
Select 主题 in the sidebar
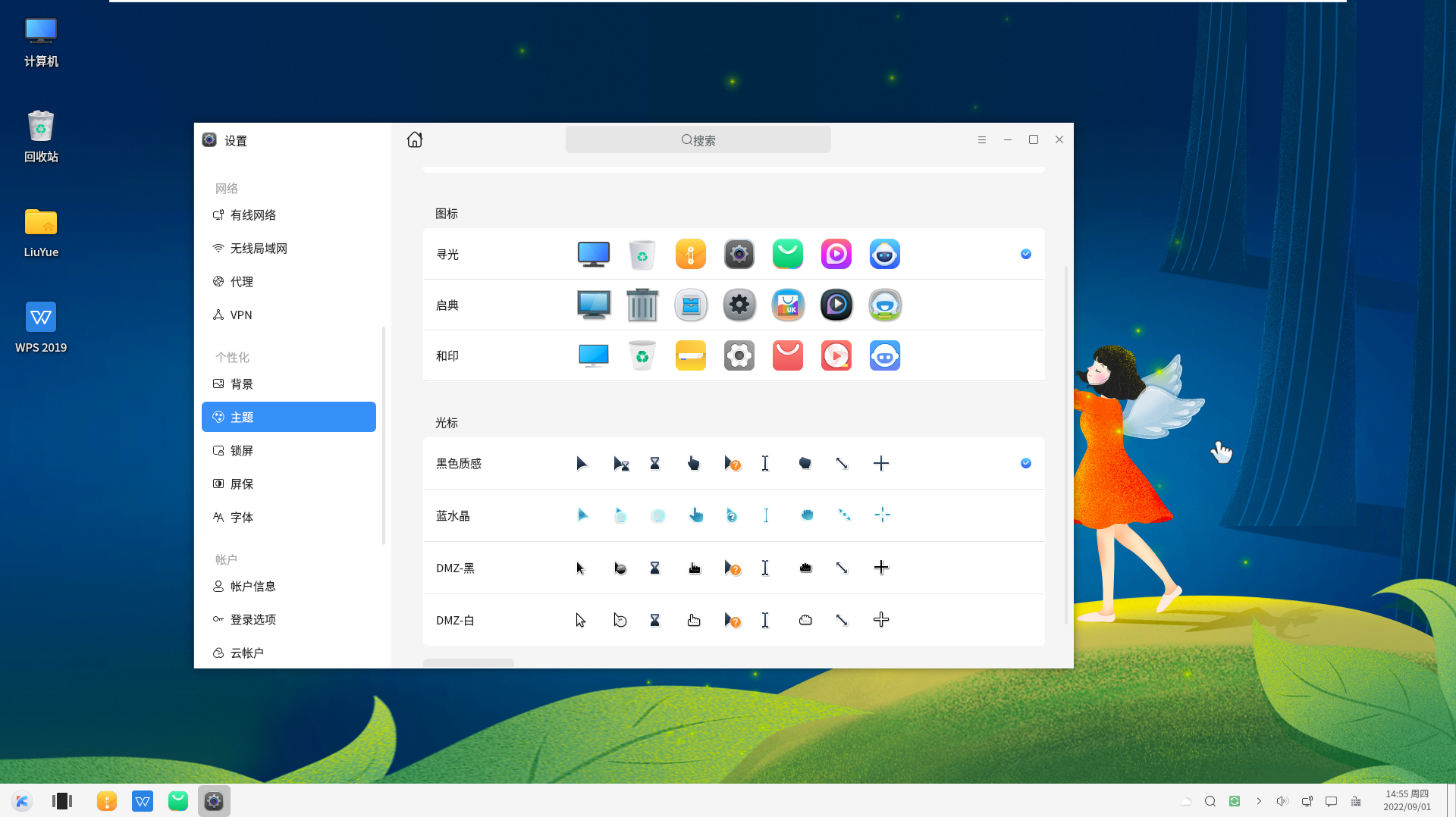(x=289, y=417)
